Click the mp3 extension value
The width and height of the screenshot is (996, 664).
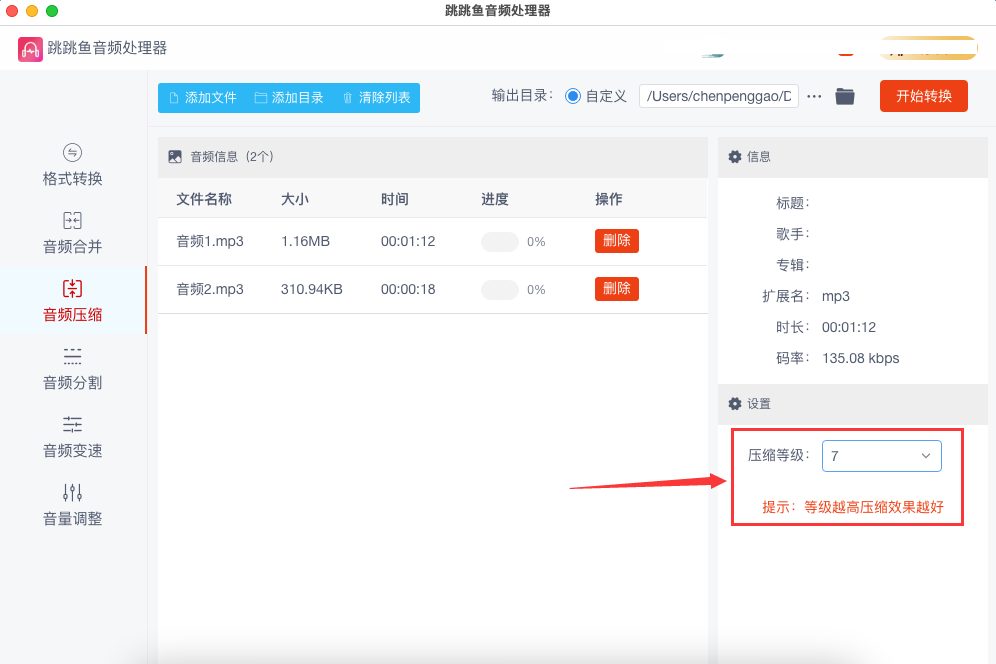[835, 297]
